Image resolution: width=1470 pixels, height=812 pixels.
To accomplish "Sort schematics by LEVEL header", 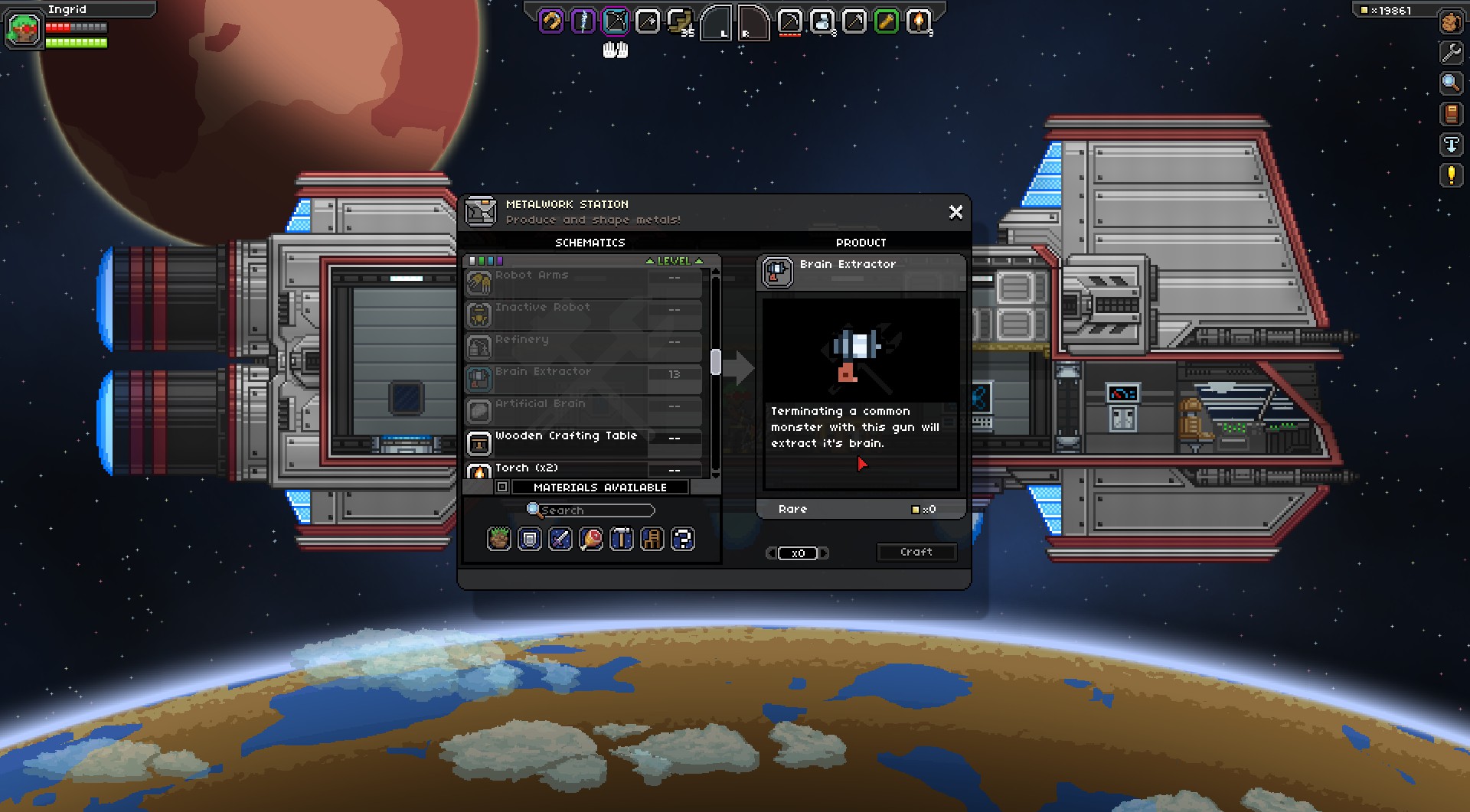I will [x=674, y=261].
